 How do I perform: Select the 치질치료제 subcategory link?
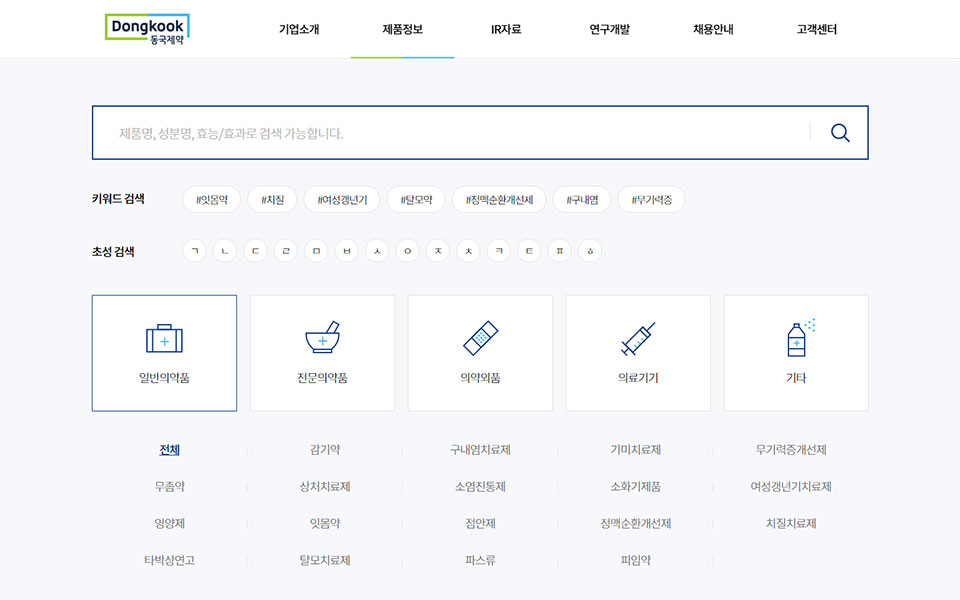coord(790,523)
